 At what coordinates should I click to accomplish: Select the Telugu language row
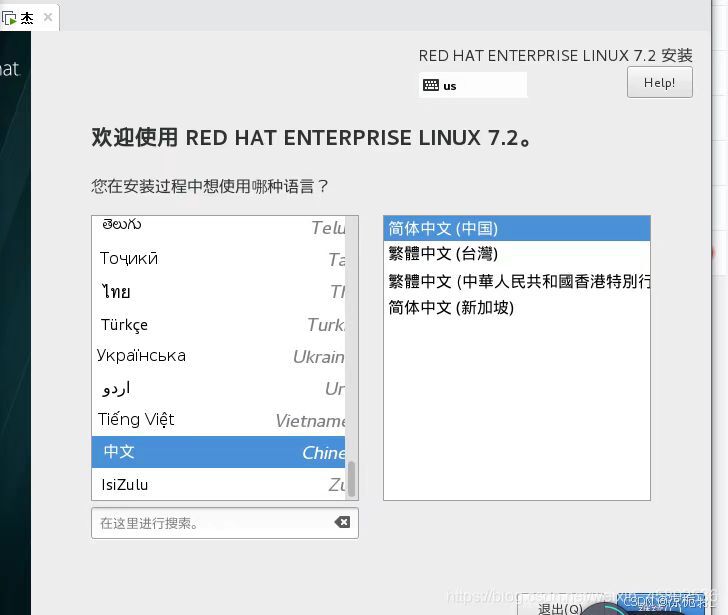[218, 227]
